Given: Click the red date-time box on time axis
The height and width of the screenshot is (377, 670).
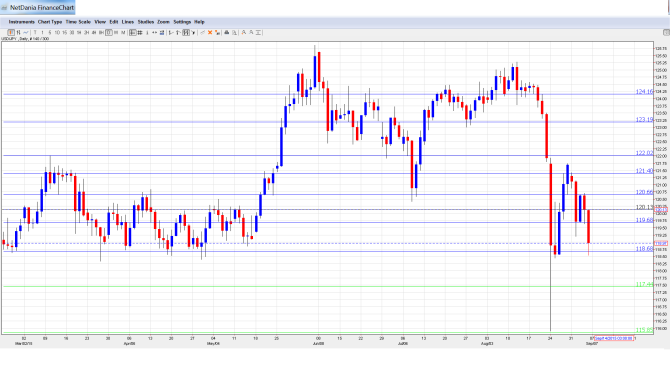Looking at the screenshot, I should point(614,338).
